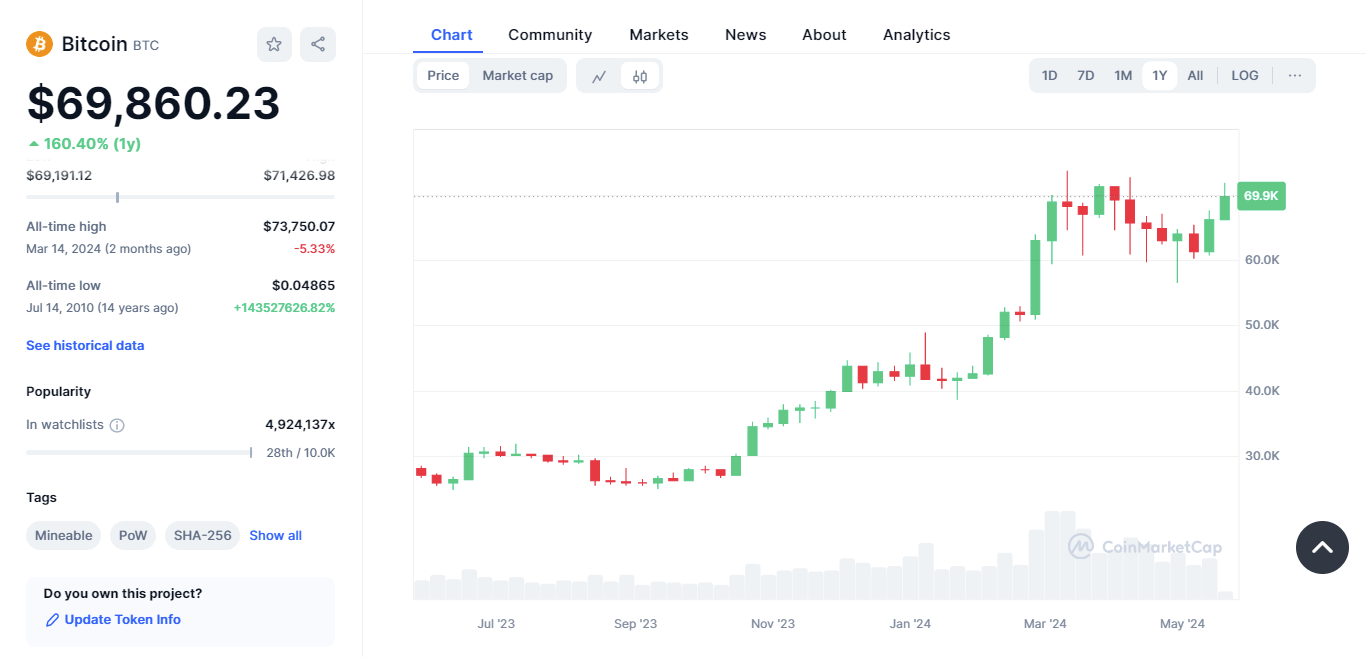The height and width of the screenshot is (657, 1366).
Task: Toggle the Market cap chart mode
Action: pyautogui.click(x=517, y=76)
